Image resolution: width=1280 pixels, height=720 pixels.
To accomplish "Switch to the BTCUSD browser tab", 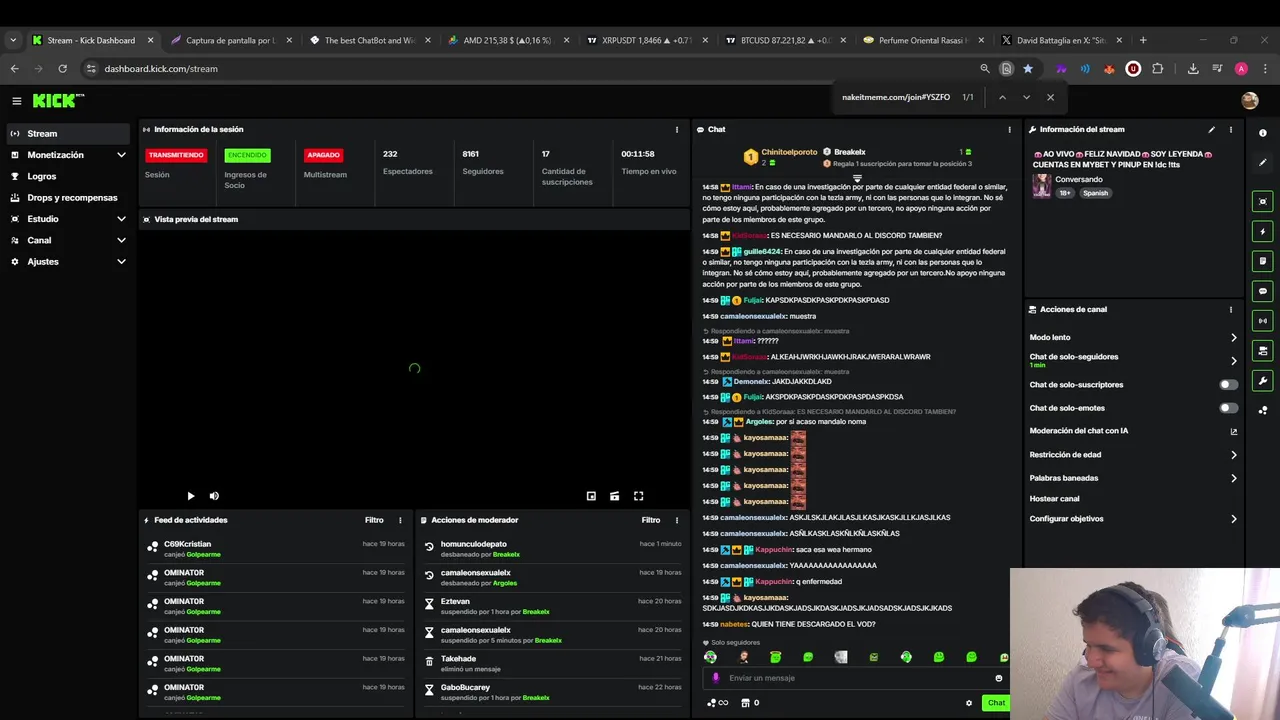I will coord(785,40).
